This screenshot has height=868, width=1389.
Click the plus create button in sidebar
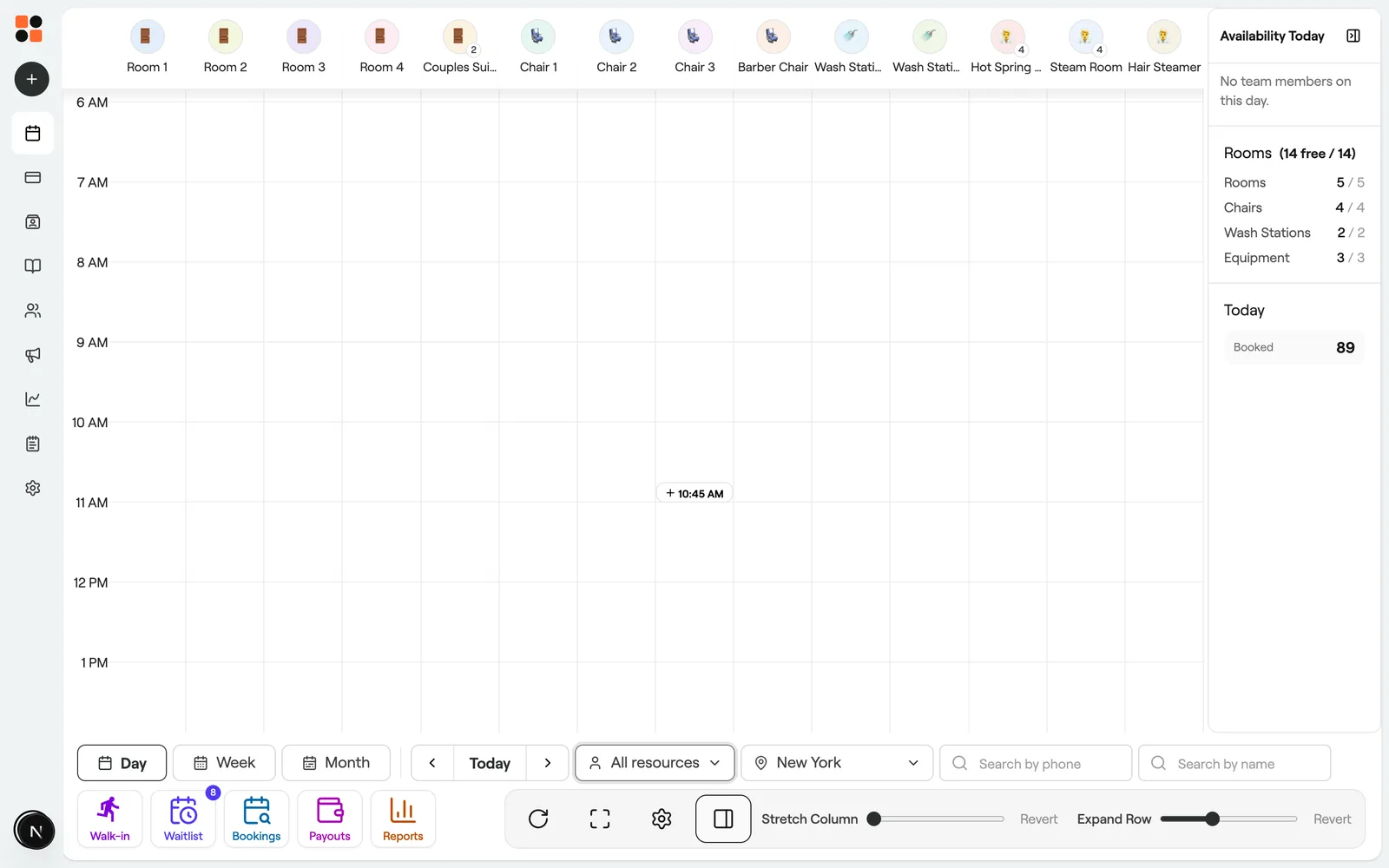[x=32, y=79]
